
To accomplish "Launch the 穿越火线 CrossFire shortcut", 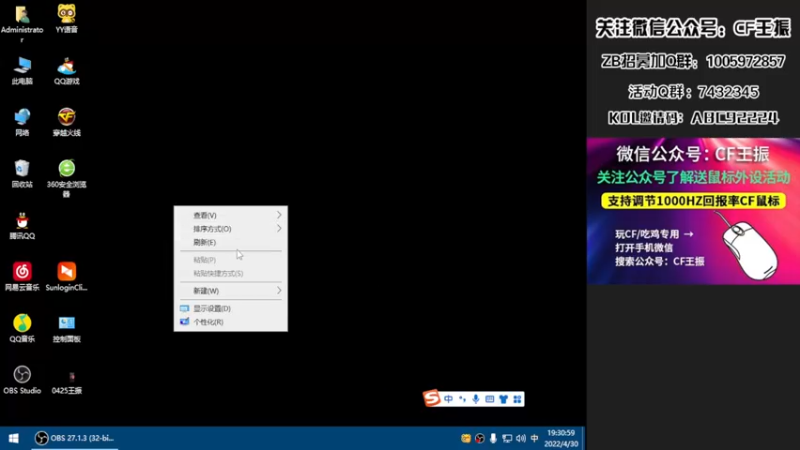I will coord(66,122).
